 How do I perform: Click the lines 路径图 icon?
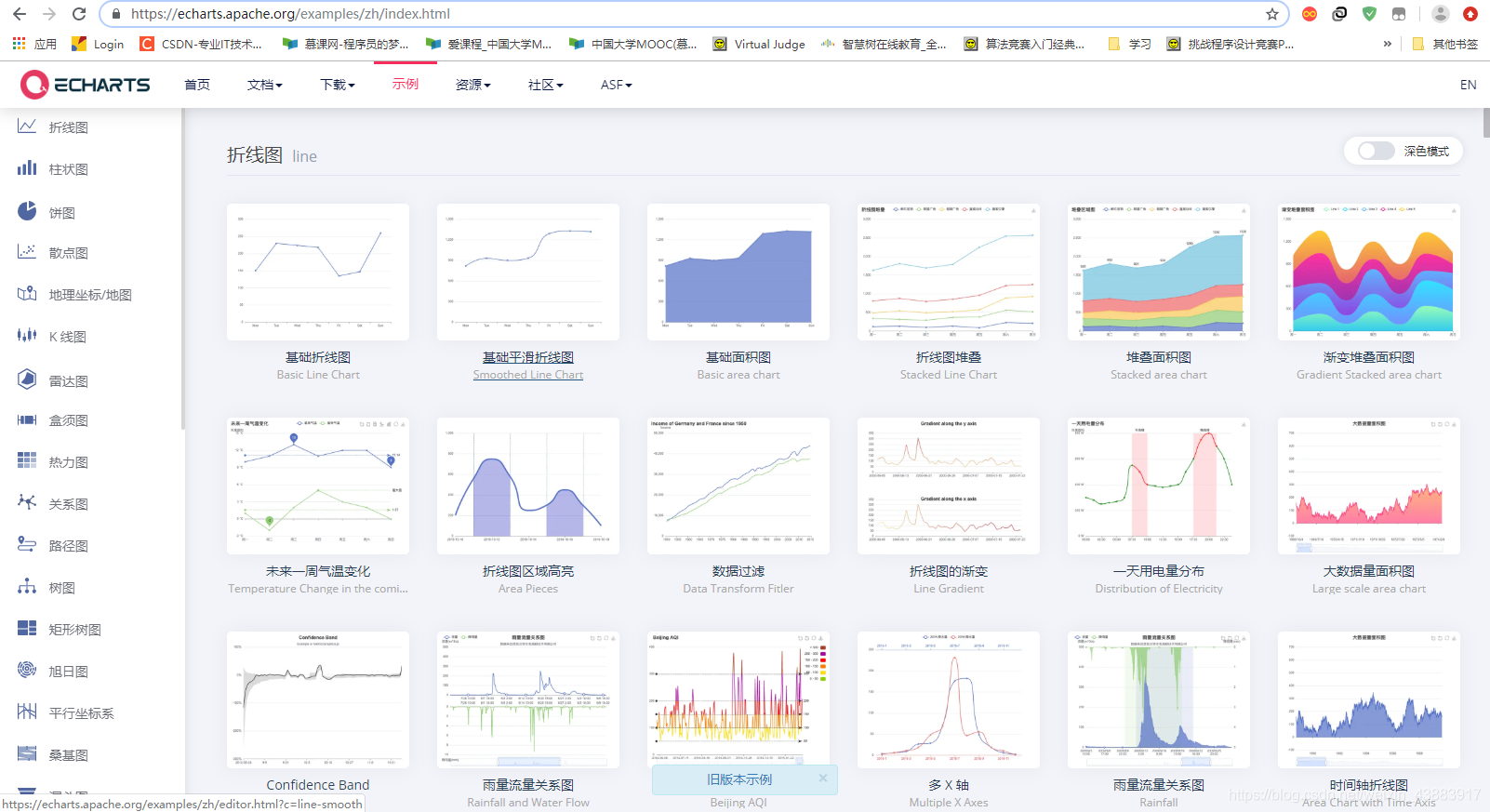pos(27,545)
